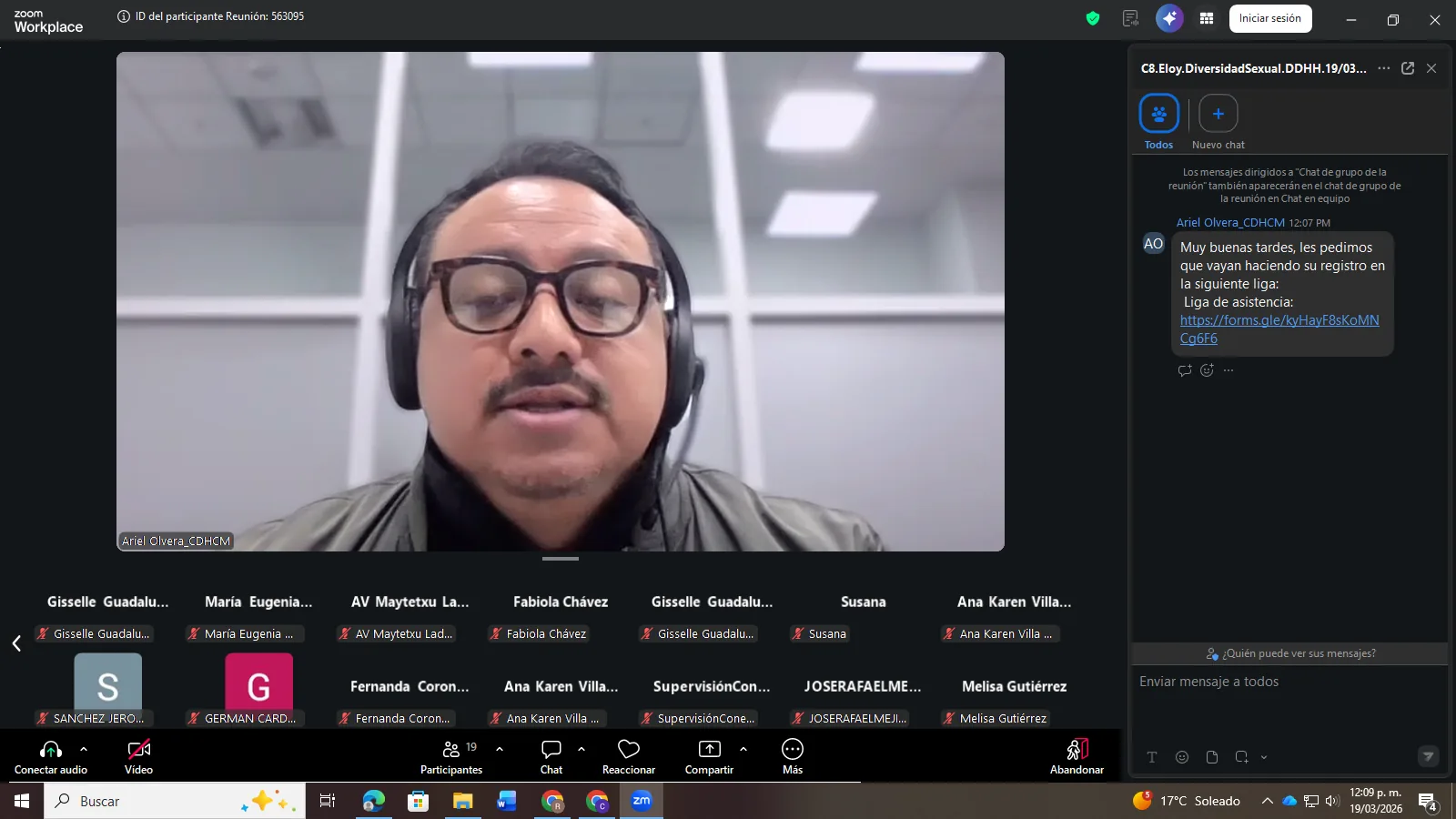This screenshot has width=1456, height=819.
Task: Open the AI Companion sparkle icon
Action: click(1169, 18)
